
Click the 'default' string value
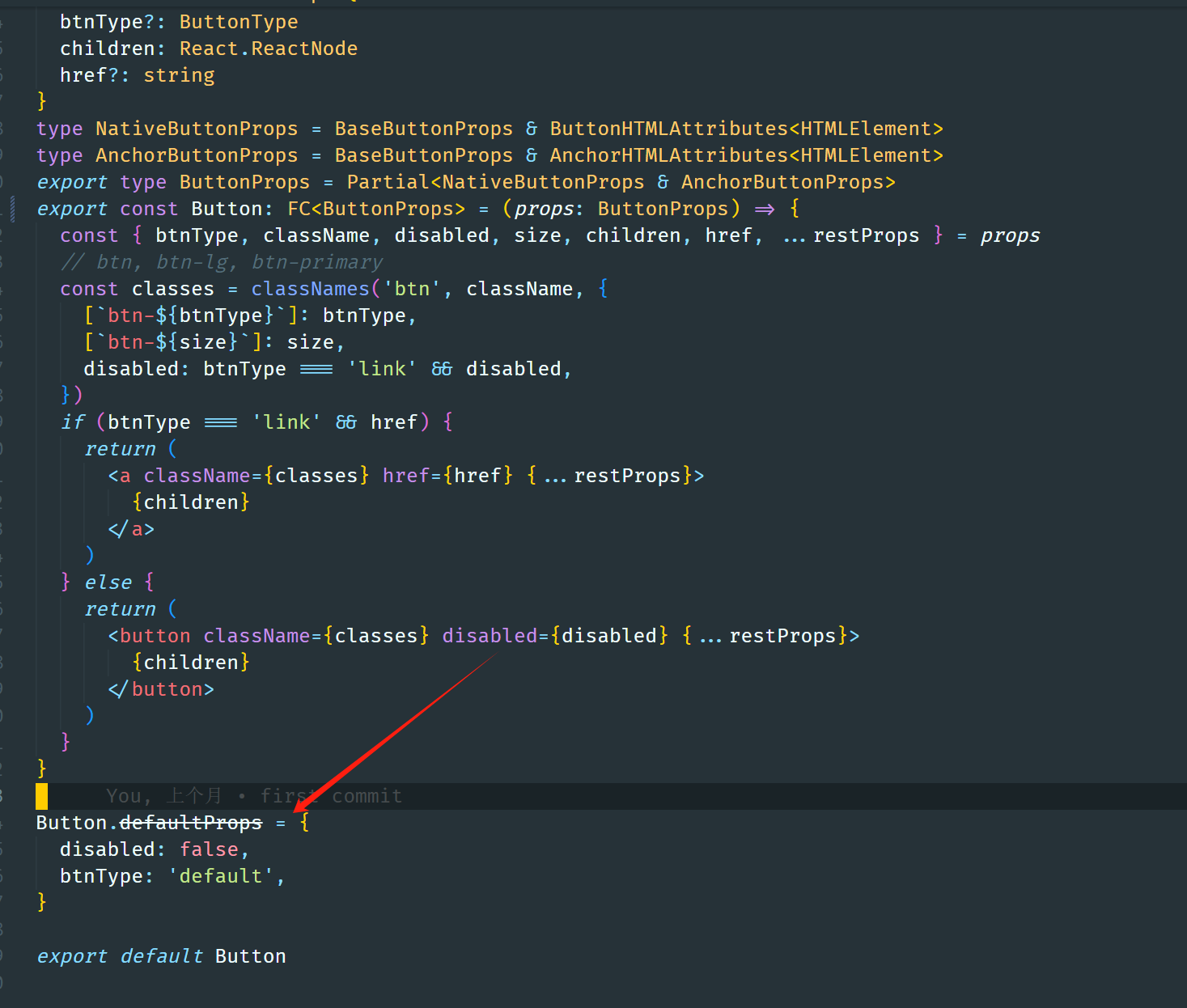(221, 876)
